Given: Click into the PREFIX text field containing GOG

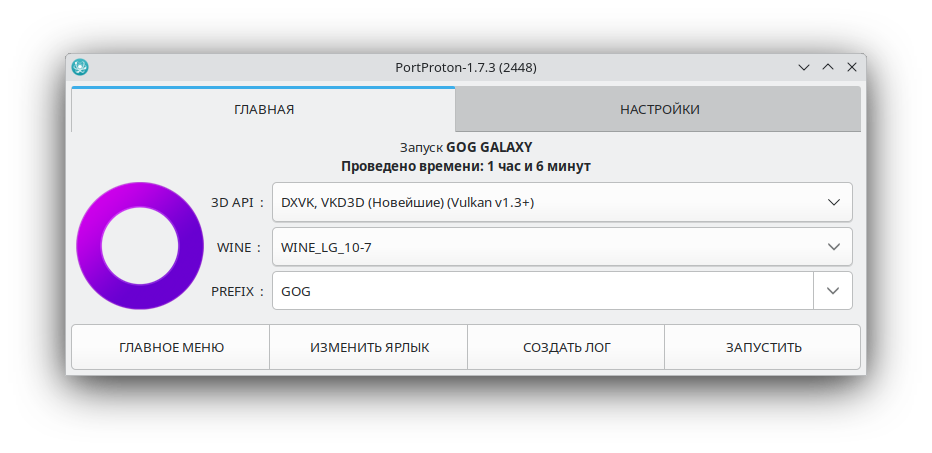Looking at the screenshot, I should click(x=542, y=291).
